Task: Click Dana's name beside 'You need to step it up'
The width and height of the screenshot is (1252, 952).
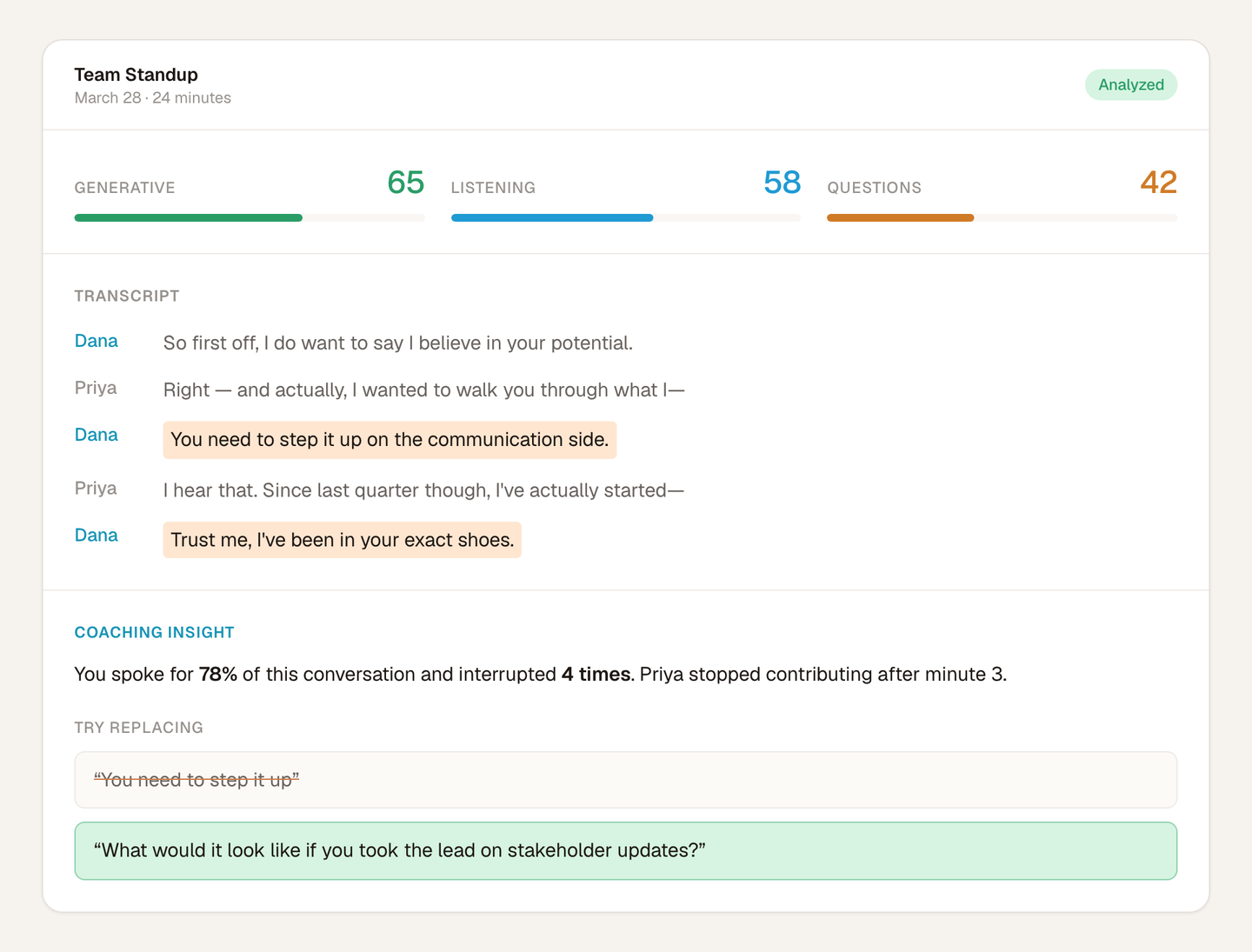Action: coord(97,435)
